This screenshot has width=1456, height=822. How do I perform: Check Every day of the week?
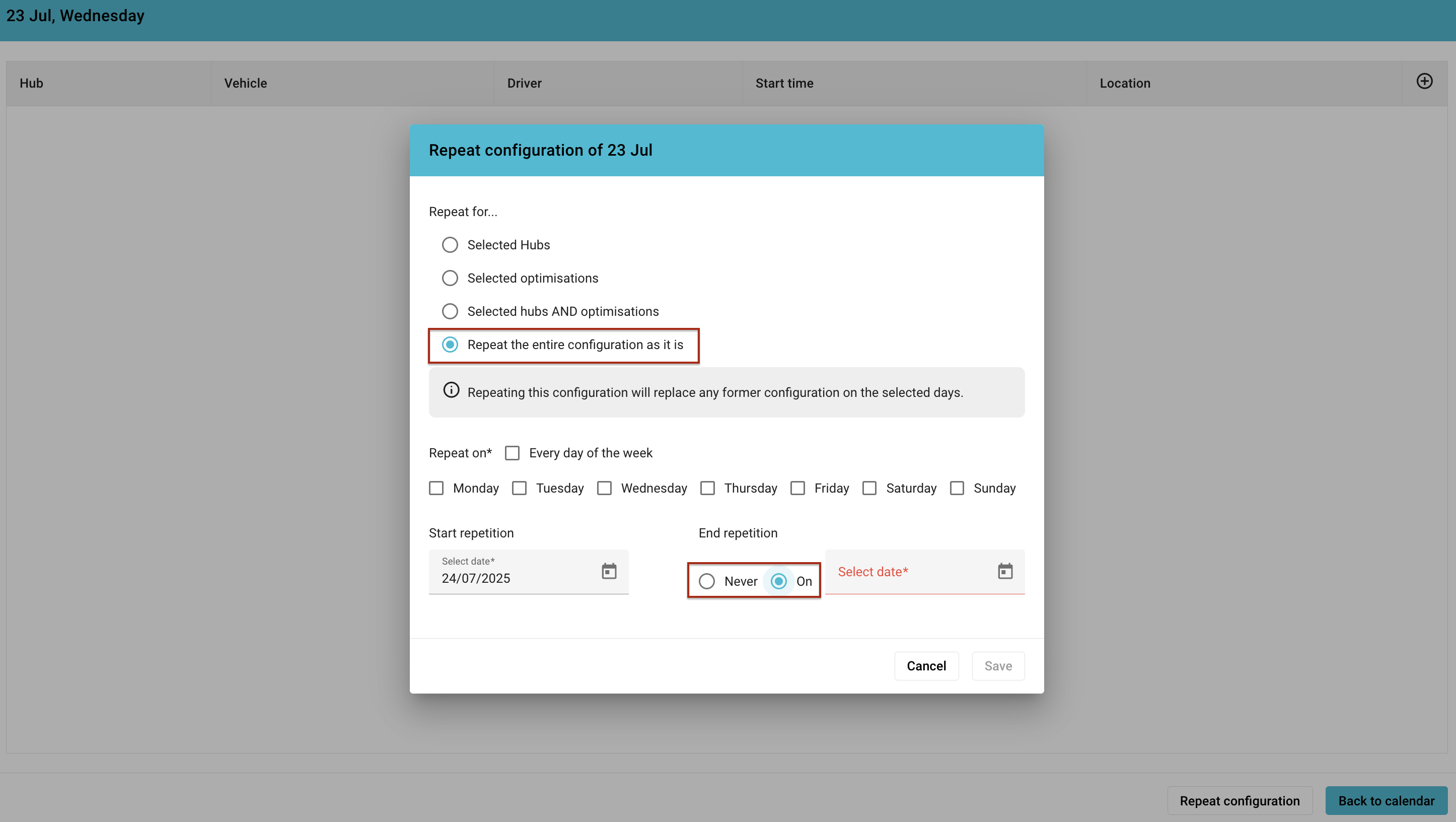click(x=512, y=453)
